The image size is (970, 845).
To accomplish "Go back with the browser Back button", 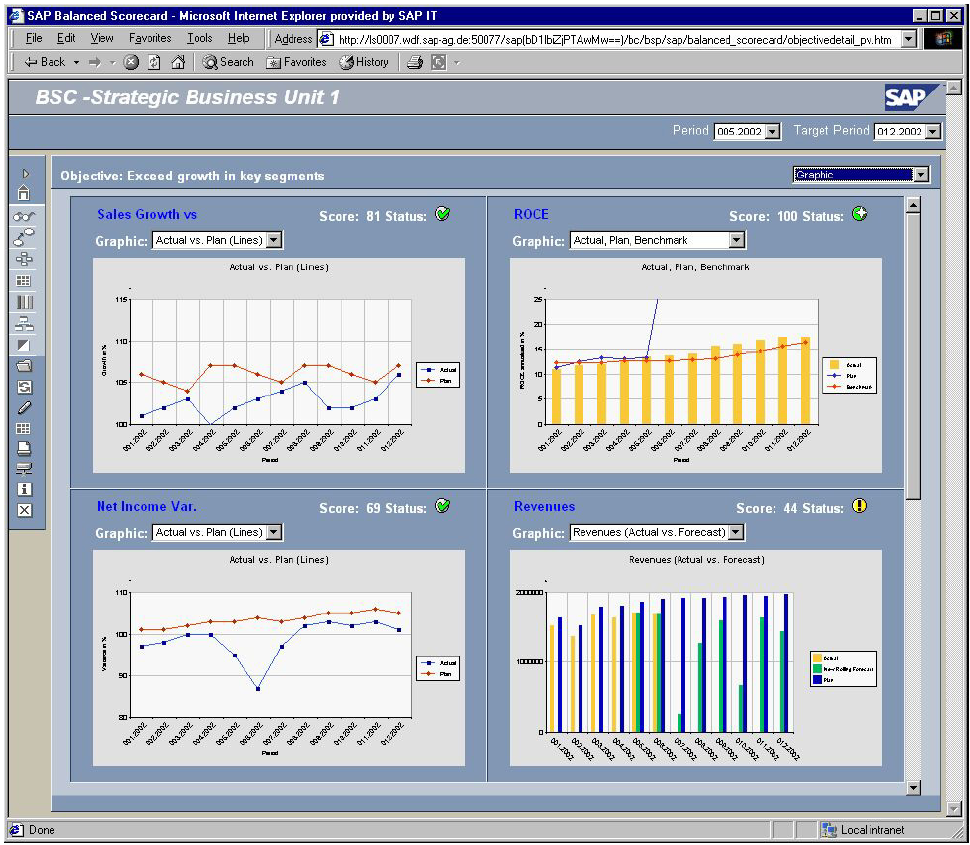I will 45,62.
